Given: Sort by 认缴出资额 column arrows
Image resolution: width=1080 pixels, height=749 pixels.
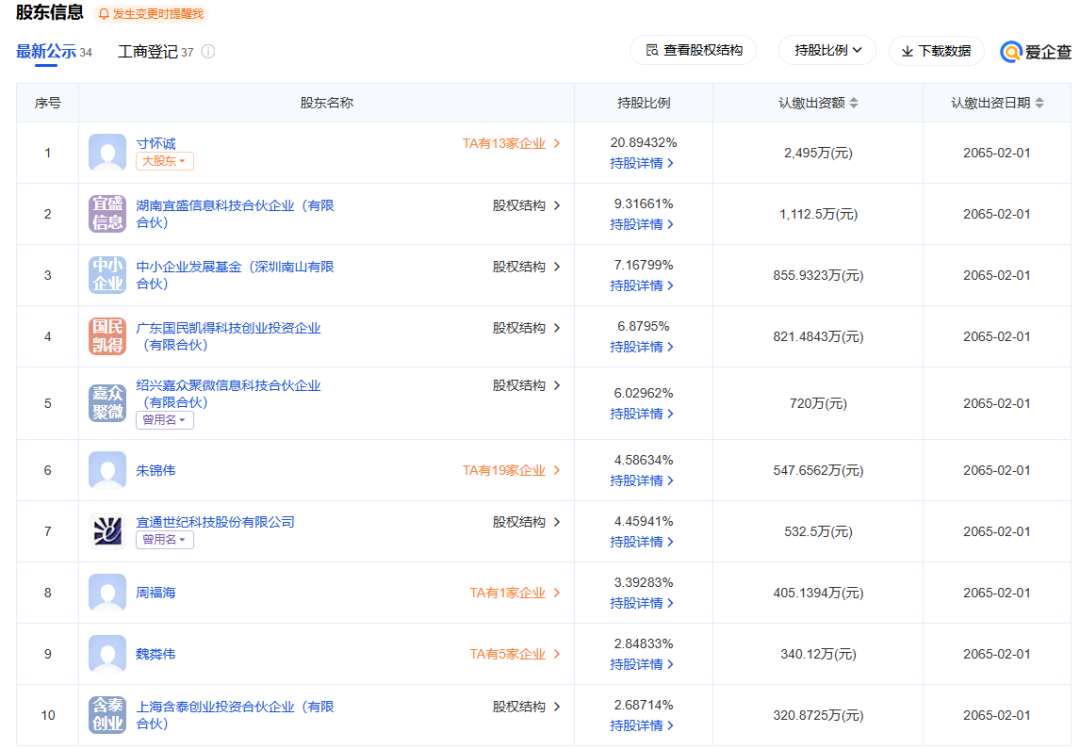Looking at the screenshot, I should (x=854, y=103).
